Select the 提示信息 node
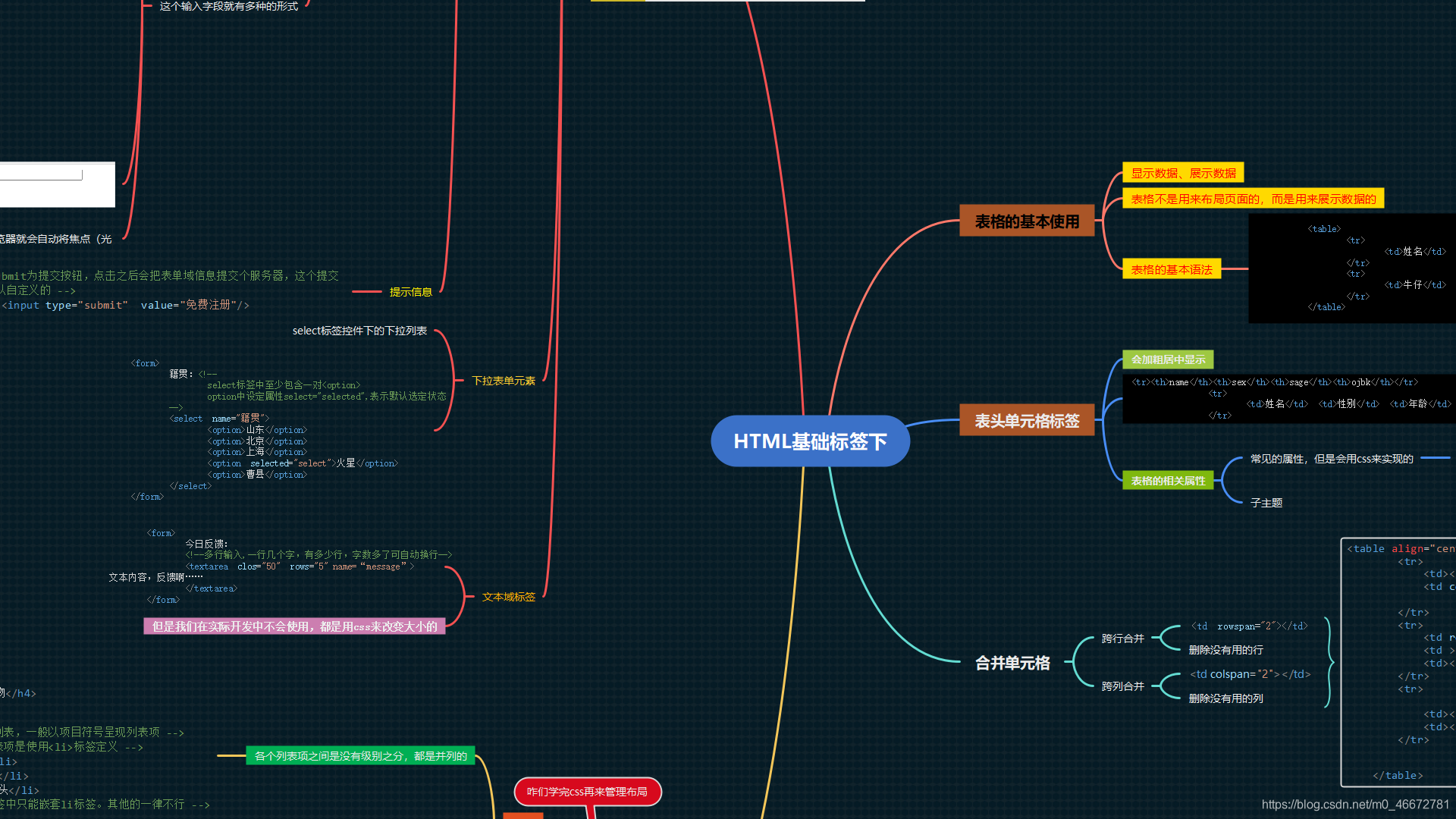1456x819 pixels. [x=410, y=292]
